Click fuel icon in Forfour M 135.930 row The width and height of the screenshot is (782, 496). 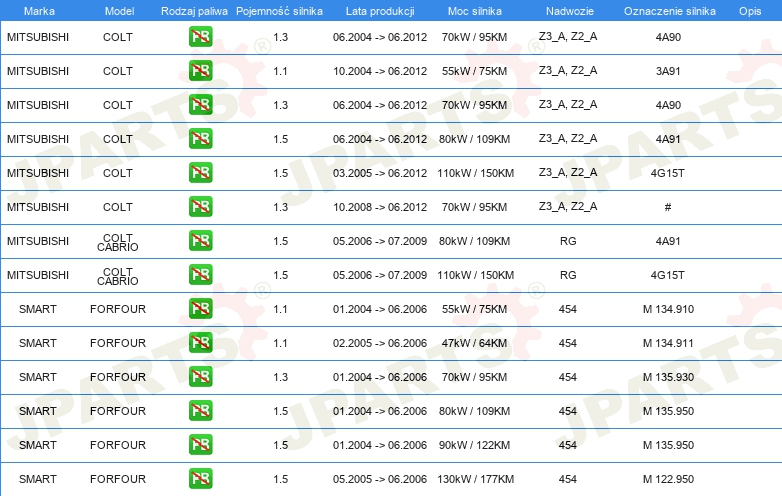point(200,376)
